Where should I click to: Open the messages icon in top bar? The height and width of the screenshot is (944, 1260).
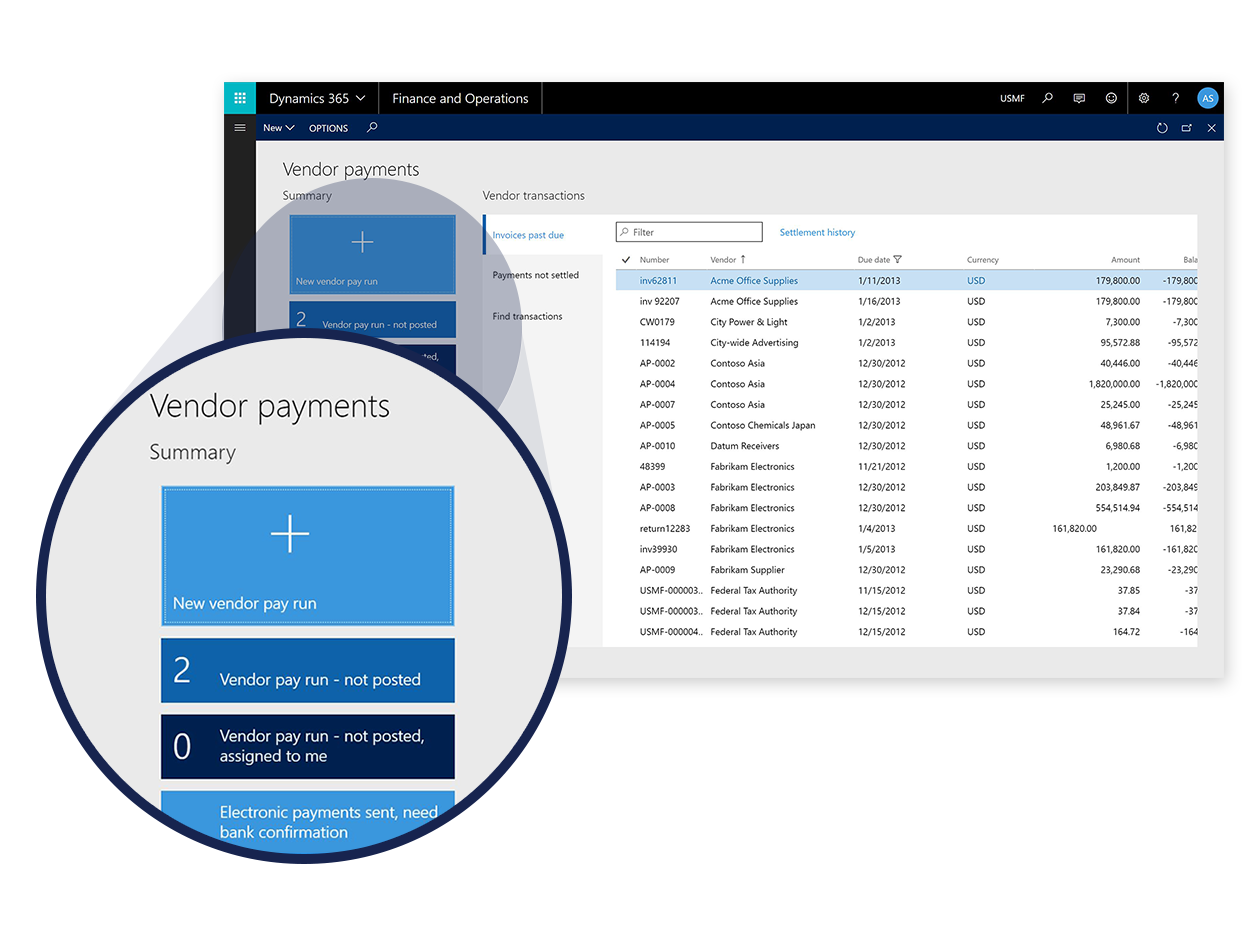click(x=1079, y=98)
